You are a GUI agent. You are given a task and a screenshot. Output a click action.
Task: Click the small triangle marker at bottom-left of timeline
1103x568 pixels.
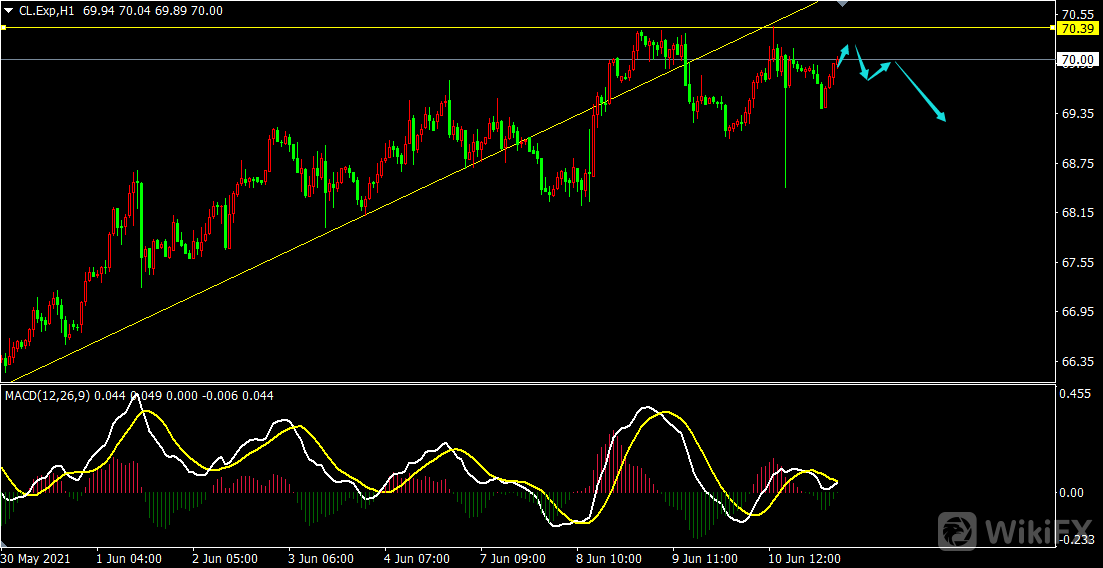click(x=3, y=545)
